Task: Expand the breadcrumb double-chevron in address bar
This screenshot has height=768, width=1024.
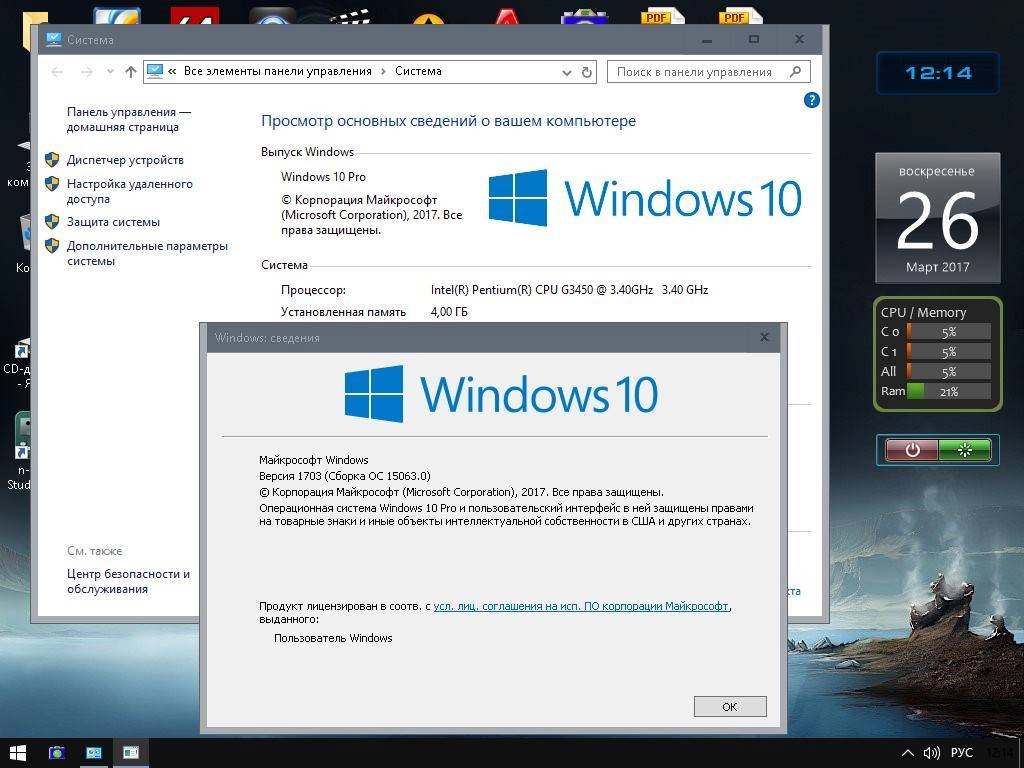Action: [172, 71]
